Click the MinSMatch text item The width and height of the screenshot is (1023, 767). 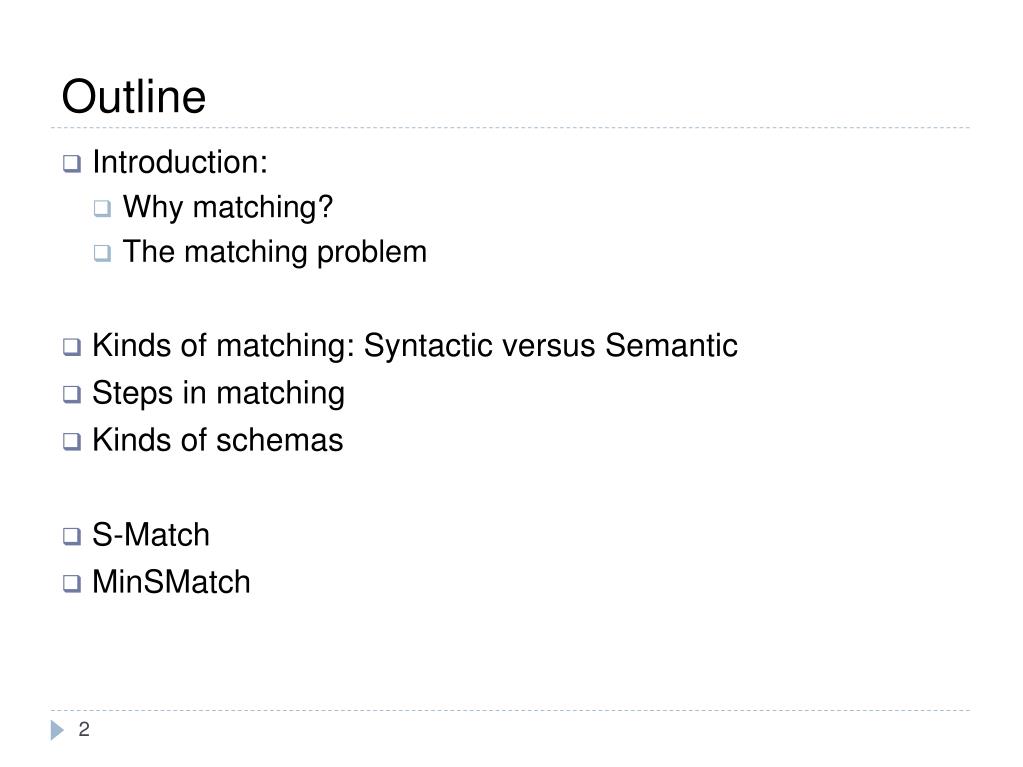171,582
